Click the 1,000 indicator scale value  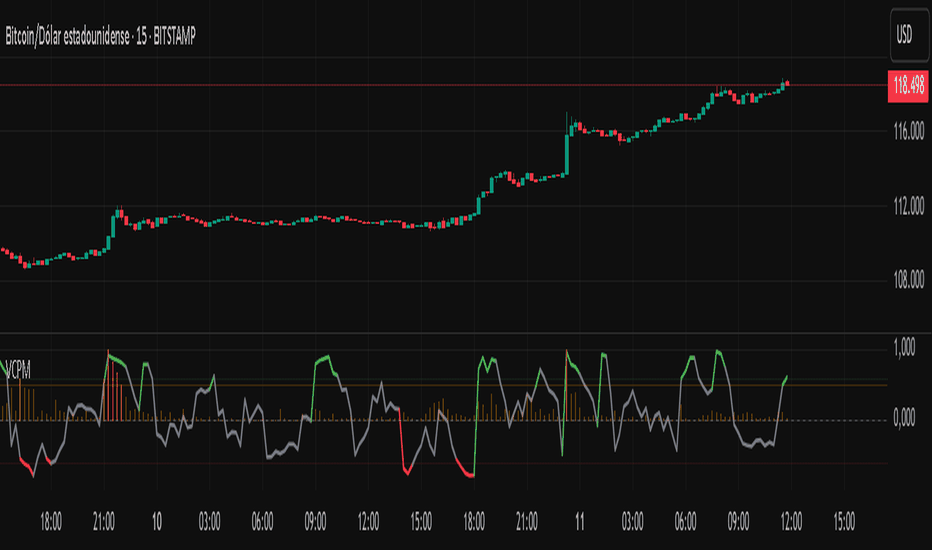point(905,348)
